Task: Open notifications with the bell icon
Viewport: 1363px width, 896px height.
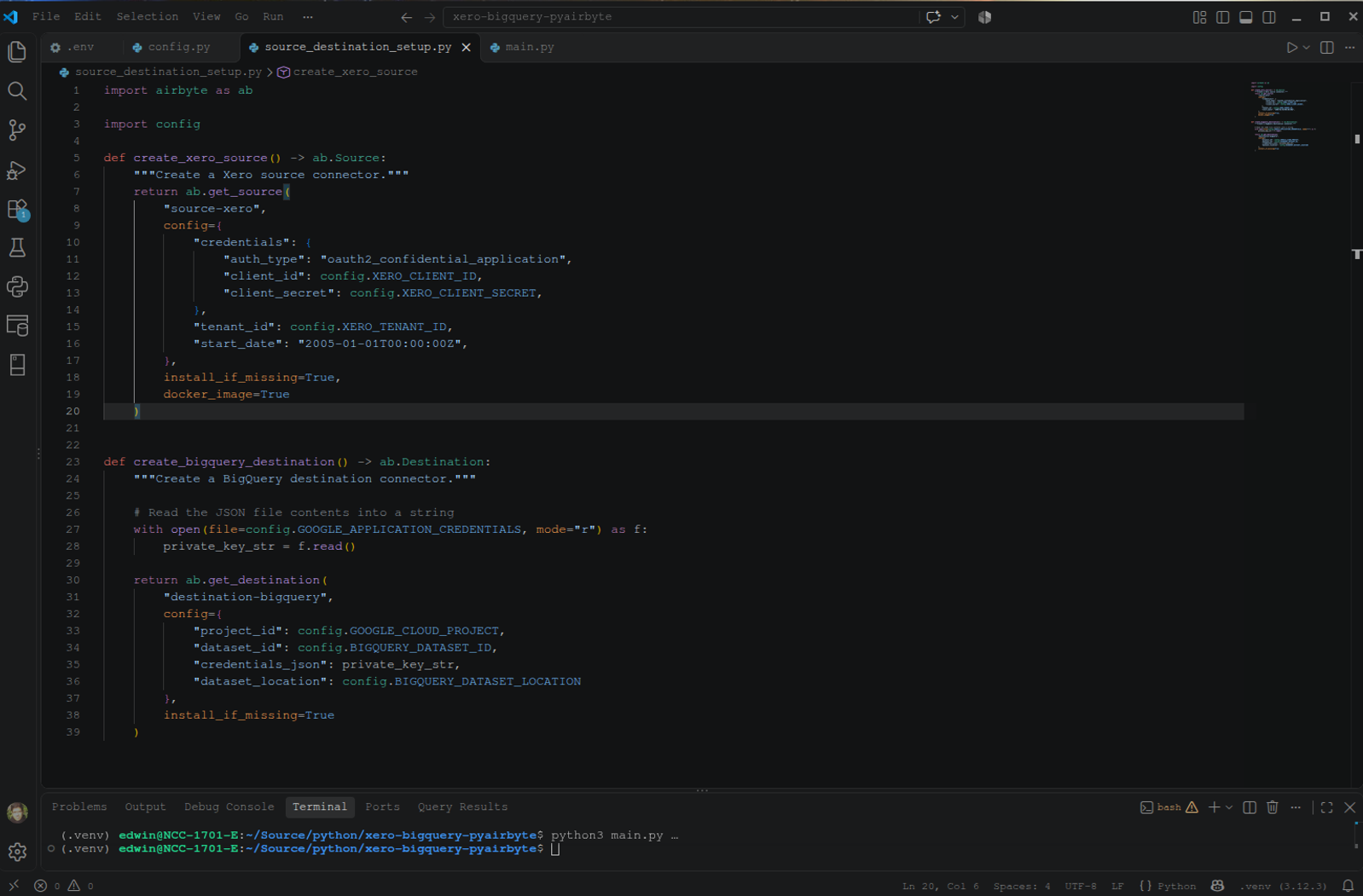Action: coord(1348,886)
